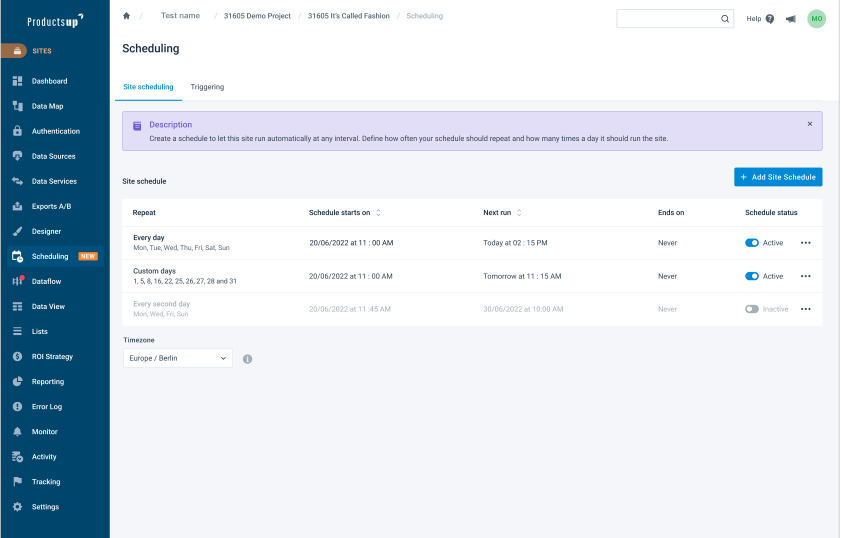The width and height of the screenshot is (841, 538).
Task: Open announcements via megaphone icon
Action: point(791,19)
